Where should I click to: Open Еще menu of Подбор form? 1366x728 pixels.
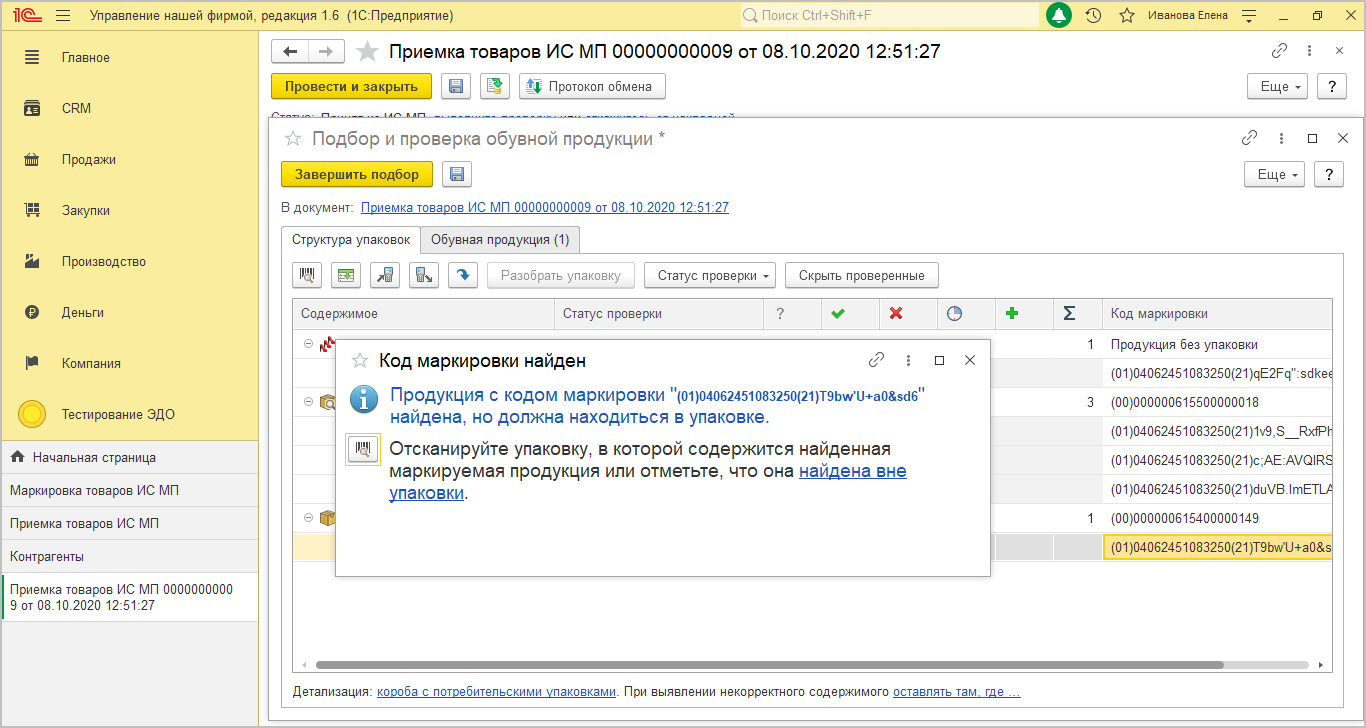pyautogui.click(x=1274, y=175)
